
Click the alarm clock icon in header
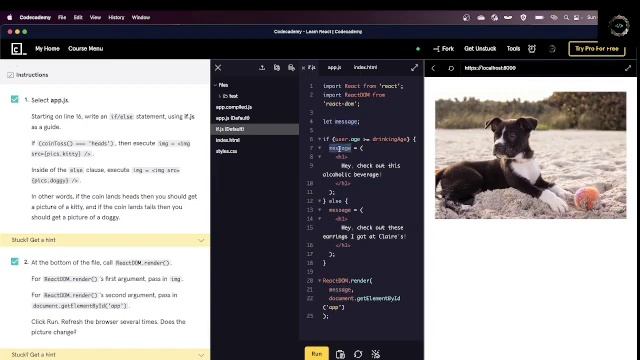532,49
